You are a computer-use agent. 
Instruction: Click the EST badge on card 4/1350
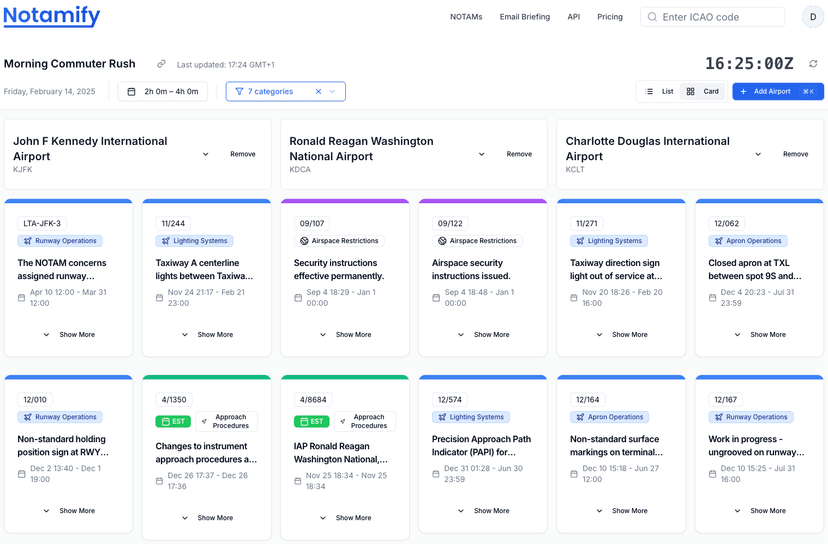pos(172,422)
